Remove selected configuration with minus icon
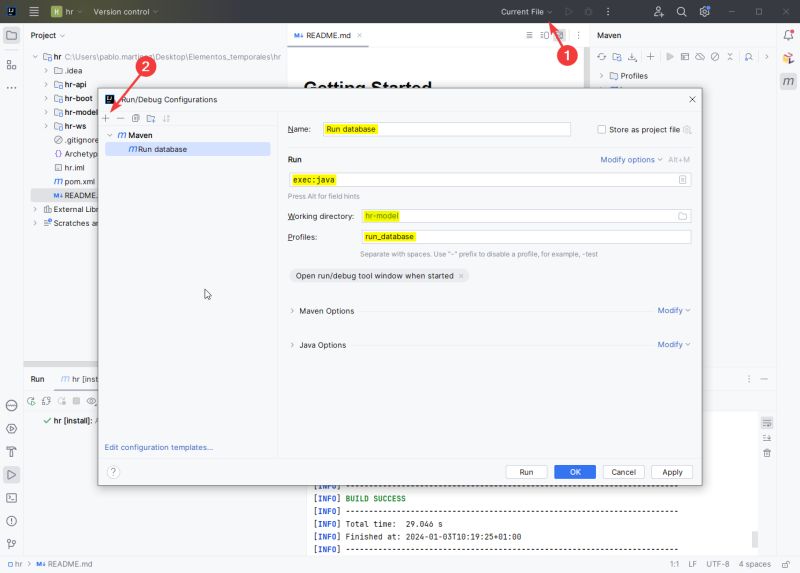Screen dimensions: 800x573 coord(120,118)
